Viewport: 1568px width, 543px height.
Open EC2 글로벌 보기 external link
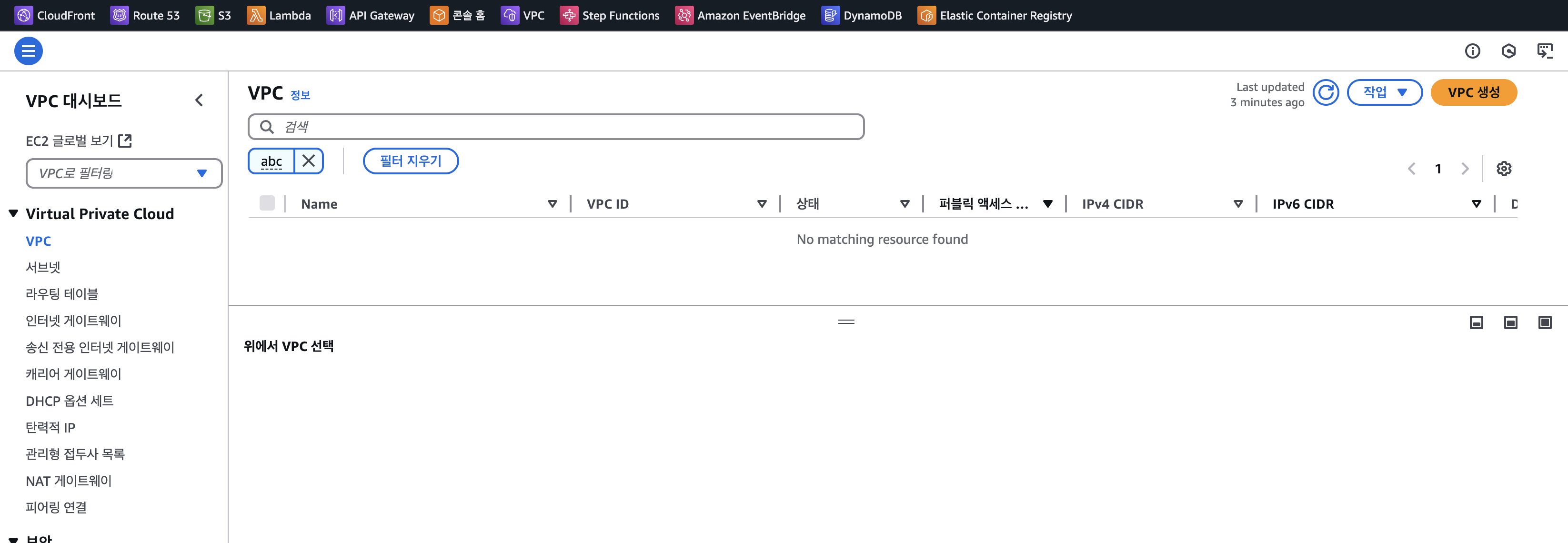click(79, 141)
